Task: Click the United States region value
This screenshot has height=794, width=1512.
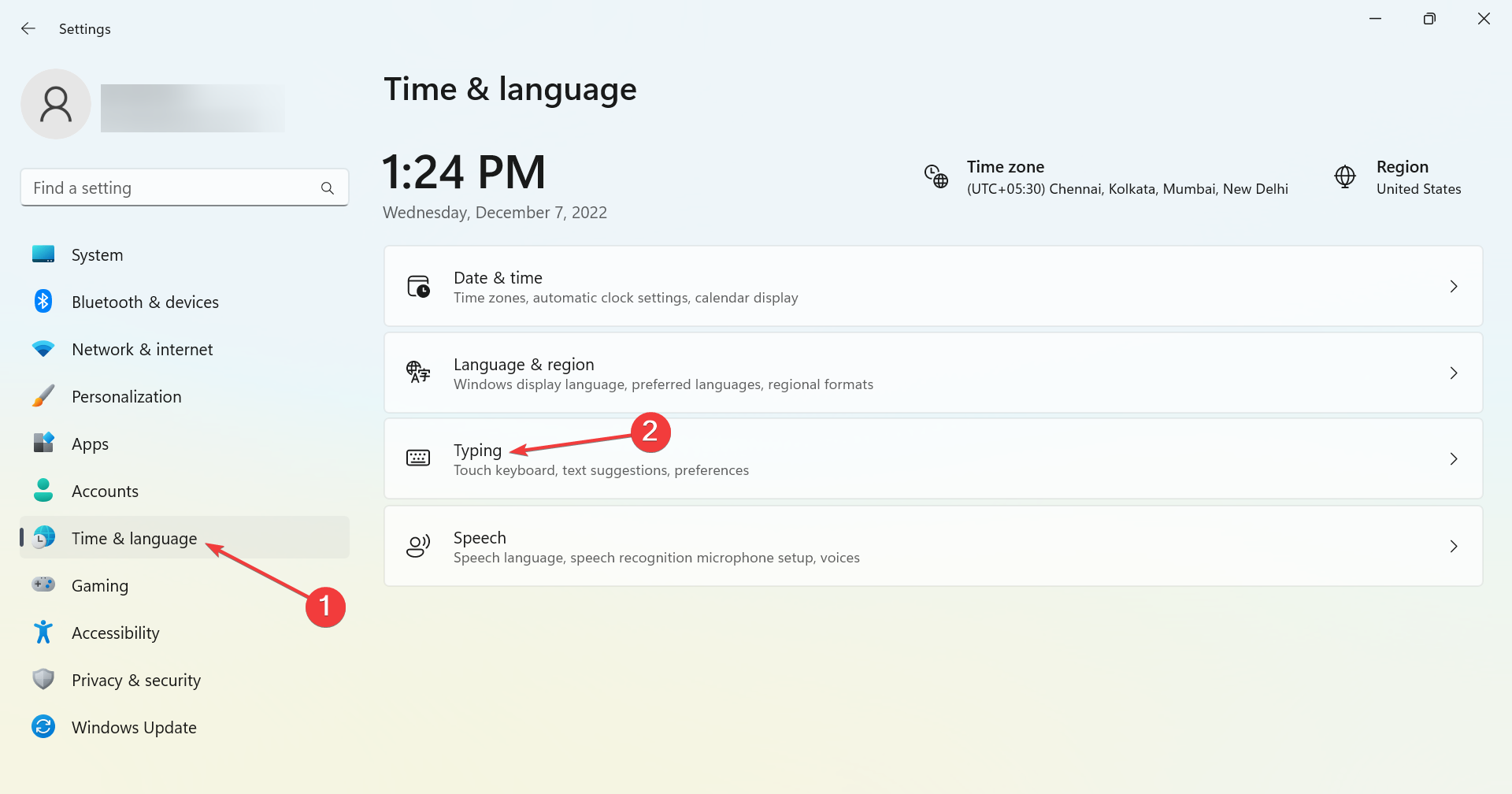Action: 1419,189
